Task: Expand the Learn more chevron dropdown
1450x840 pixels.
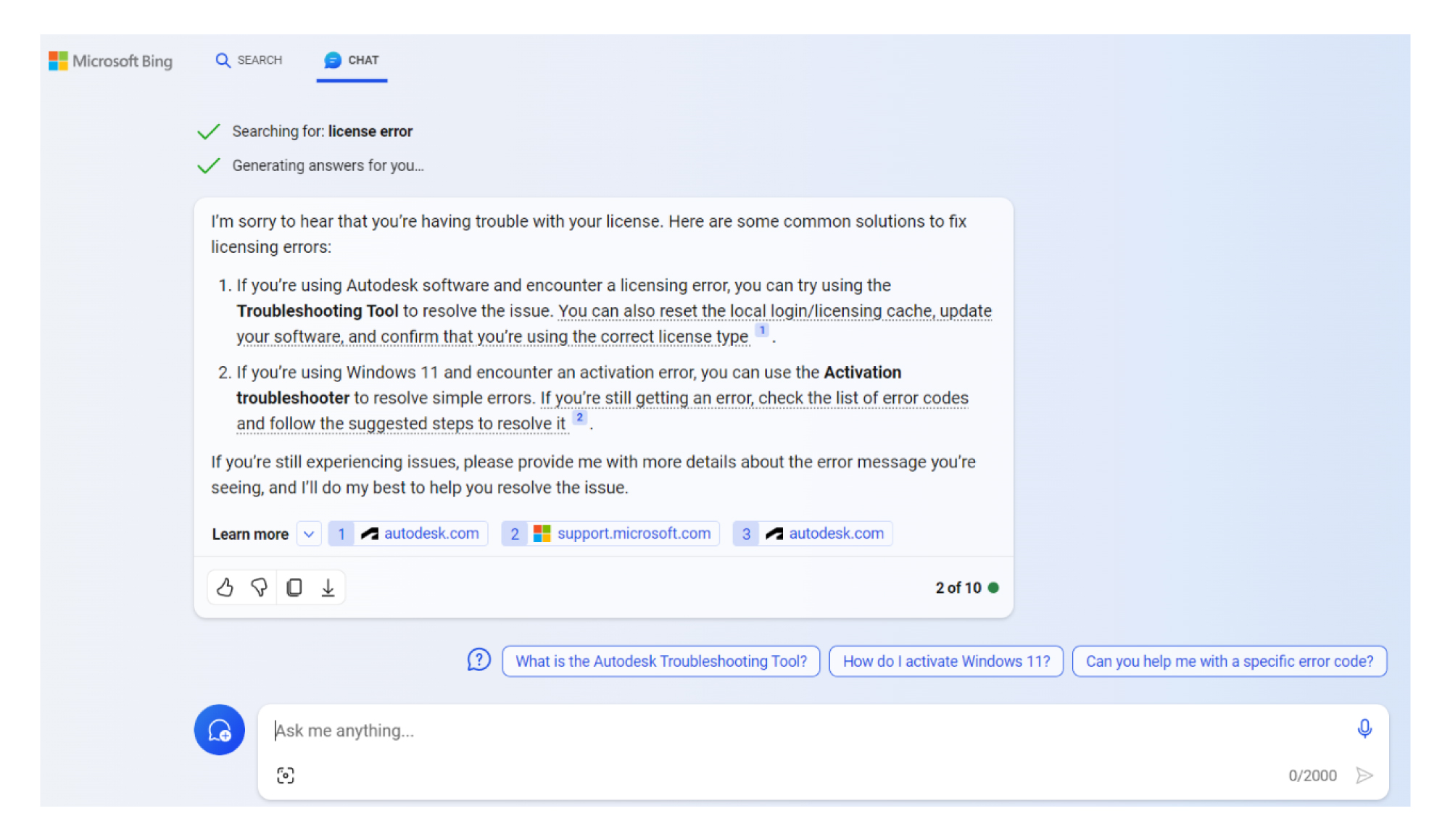Action: [309, 534]
